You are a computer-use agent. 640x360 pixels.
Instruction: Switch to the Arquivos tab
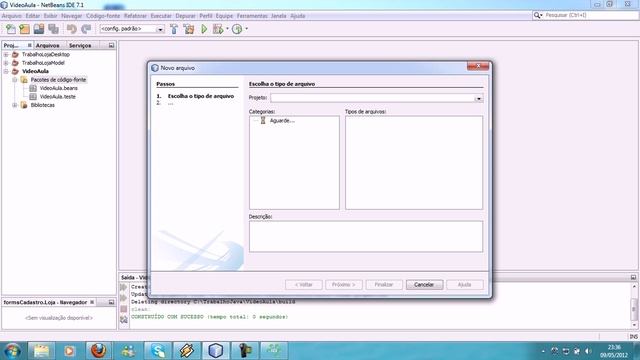coord(48,45)
